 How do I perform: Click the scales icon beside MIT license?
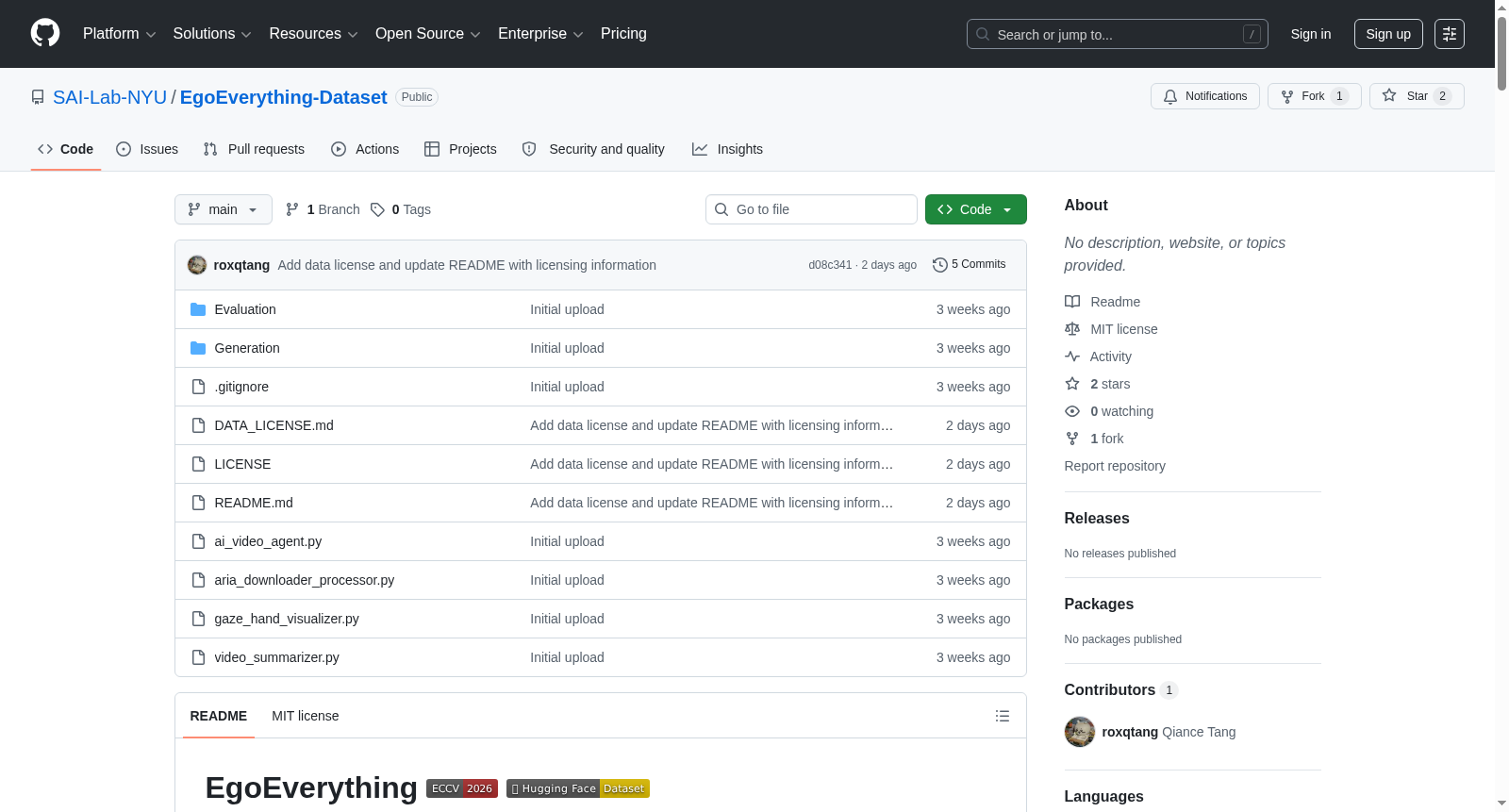point(1072,329)
